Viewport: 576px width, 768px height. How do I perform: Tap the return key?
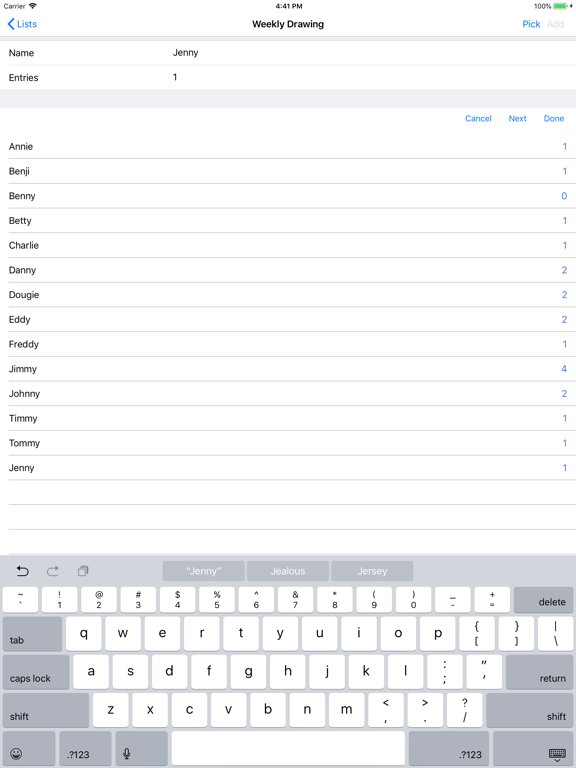coord(539,672)
